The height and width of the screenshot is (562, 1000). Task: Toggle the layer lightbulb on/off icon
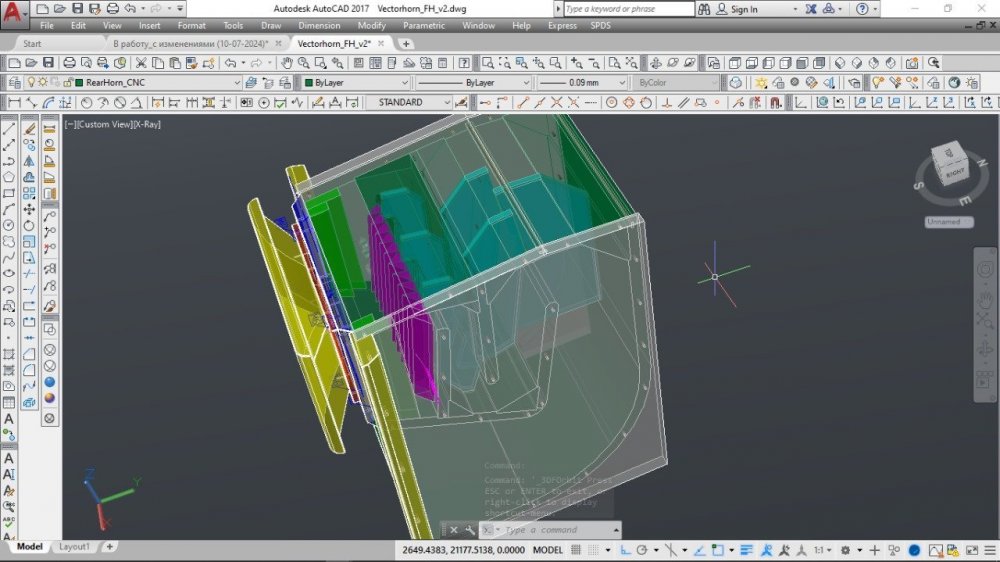click(30, 83)
